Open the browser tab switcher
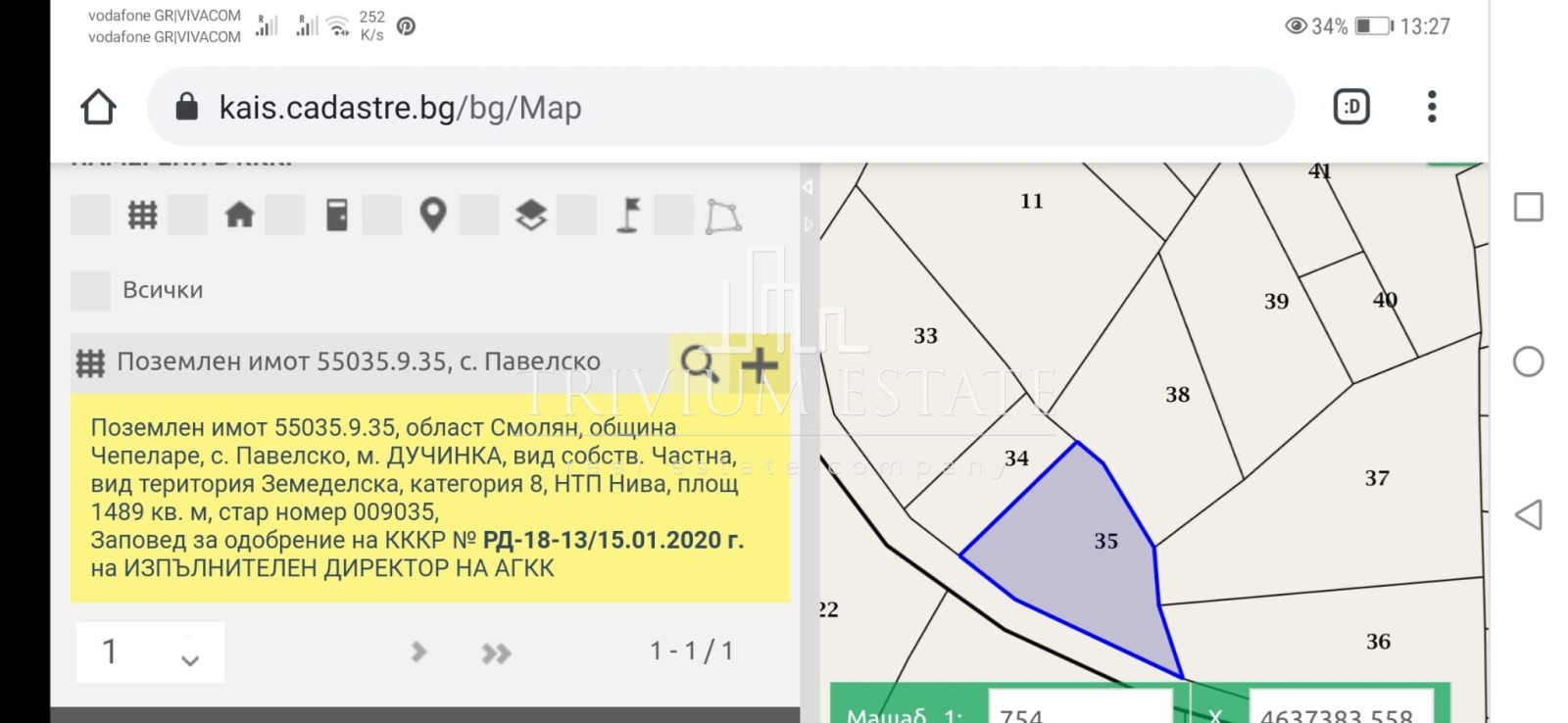The image size is (1568, 723). pyautogui.click(x=1351, y=107)
